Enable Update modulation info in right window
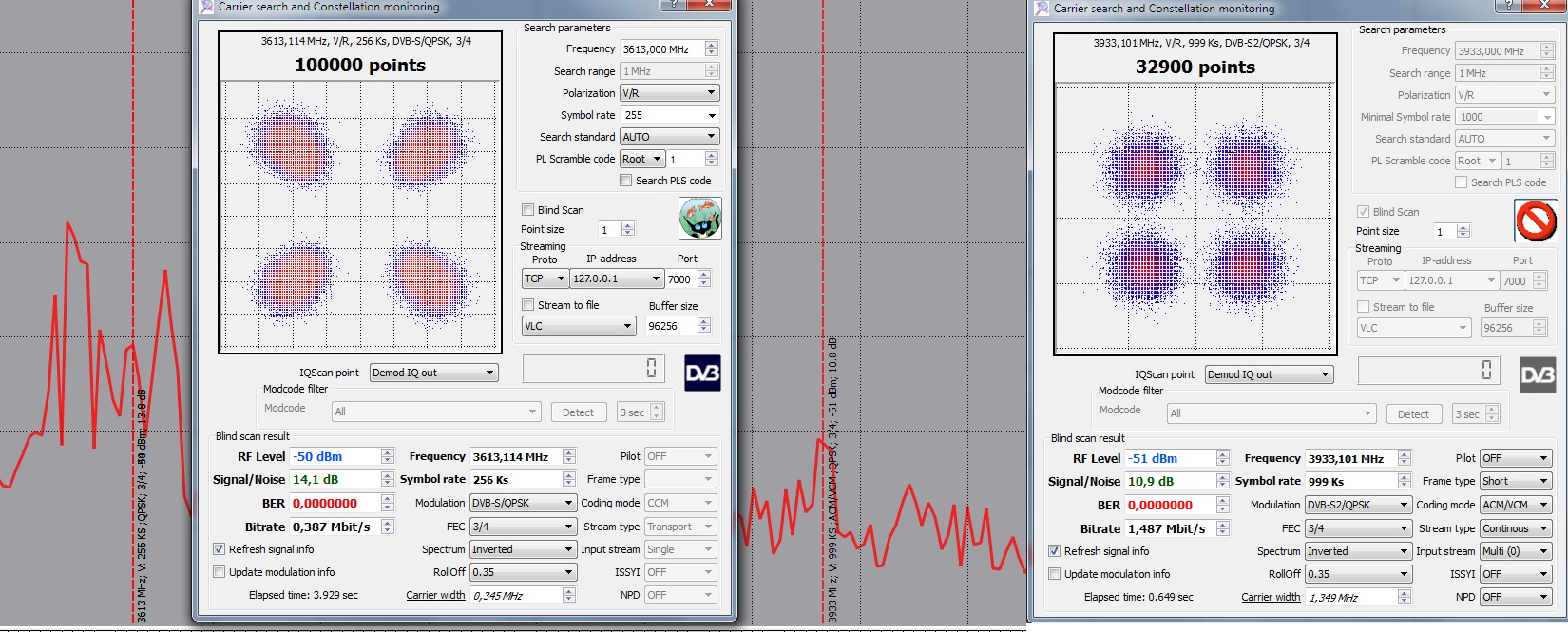The image size is (1568, 632). 1055,574
